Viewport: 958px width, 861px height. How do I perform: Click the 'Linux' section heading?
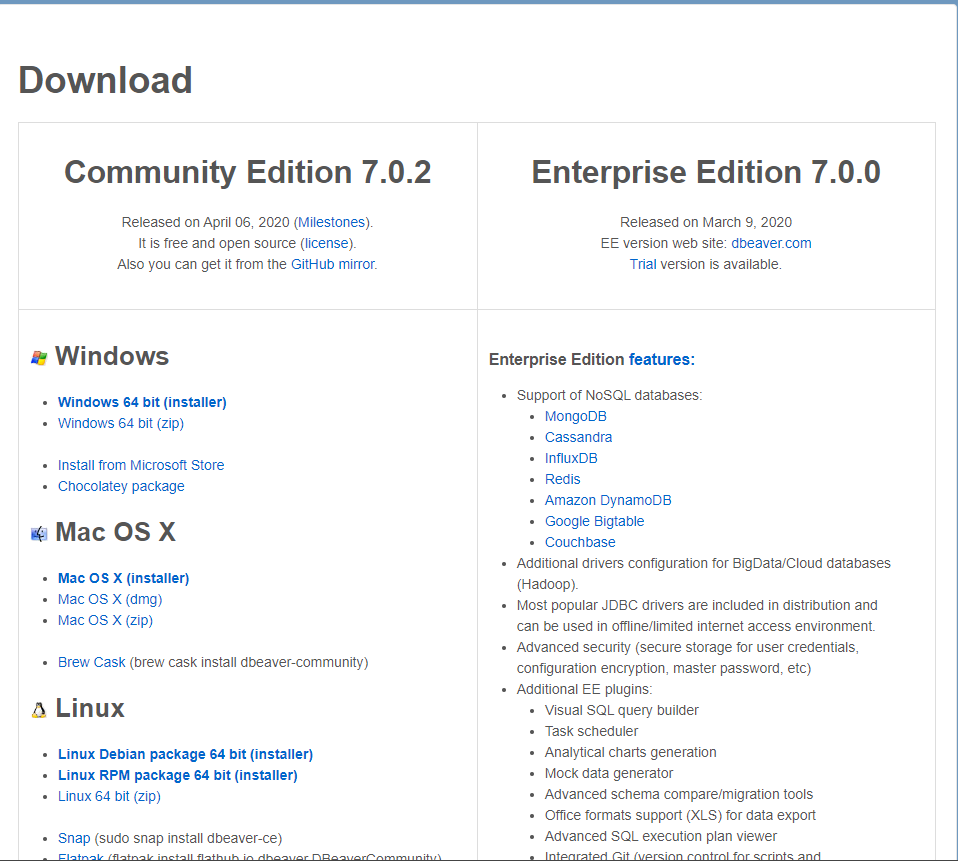[x=90, y=708]
